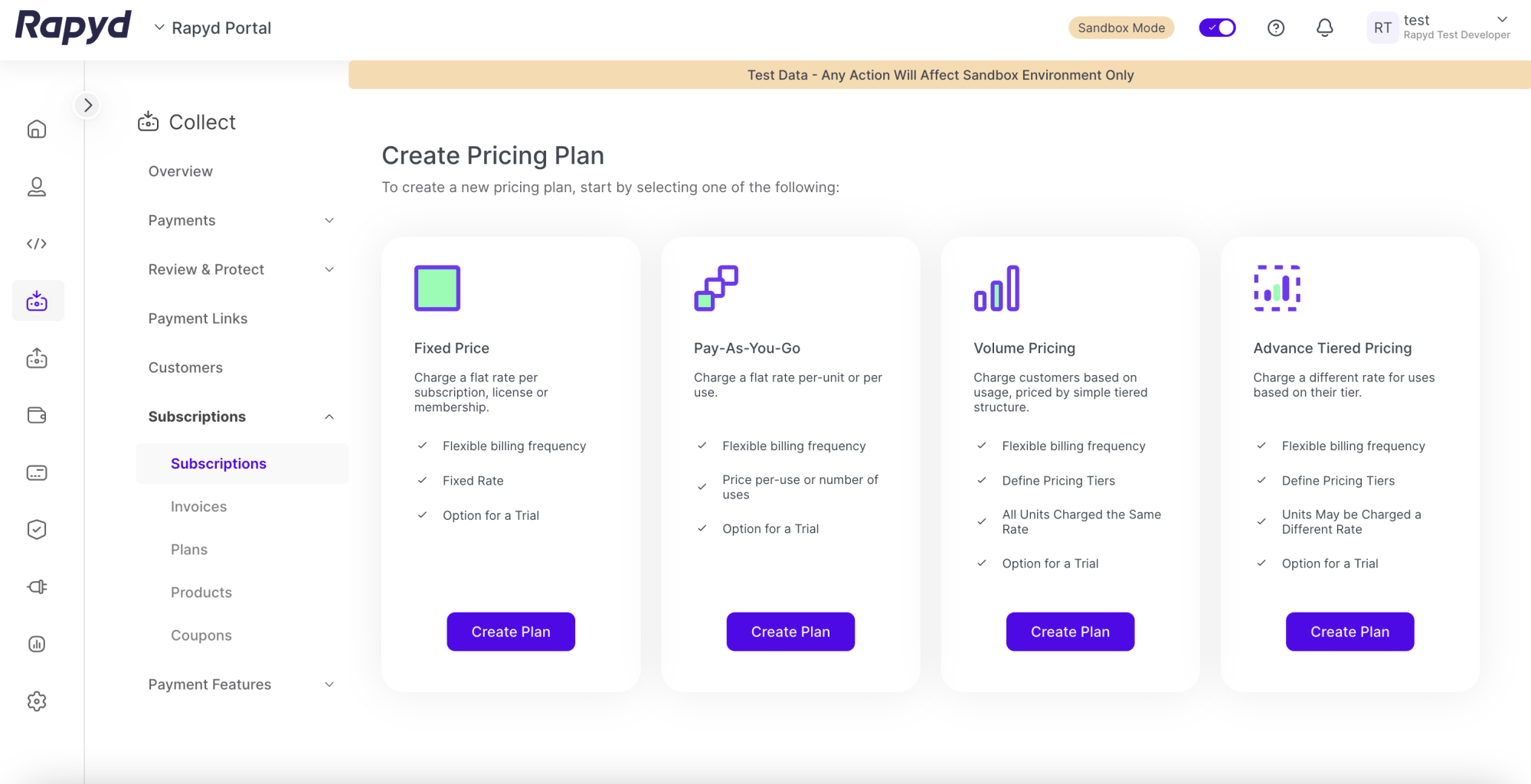Open the test account dropdown
Image resolution: width=1531 pixels, height=784 pixels.
click(x=1502, y=20)
